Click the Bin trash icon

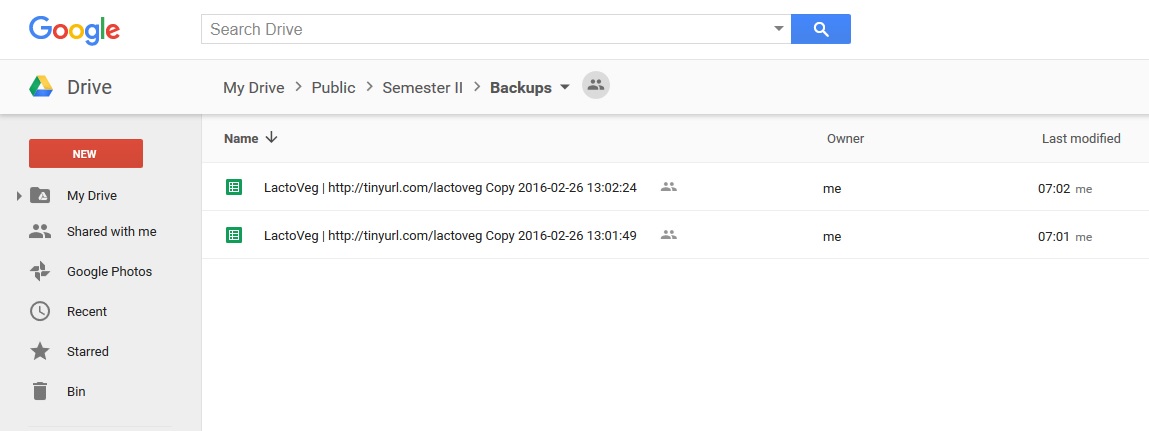[x=40, y=391]
